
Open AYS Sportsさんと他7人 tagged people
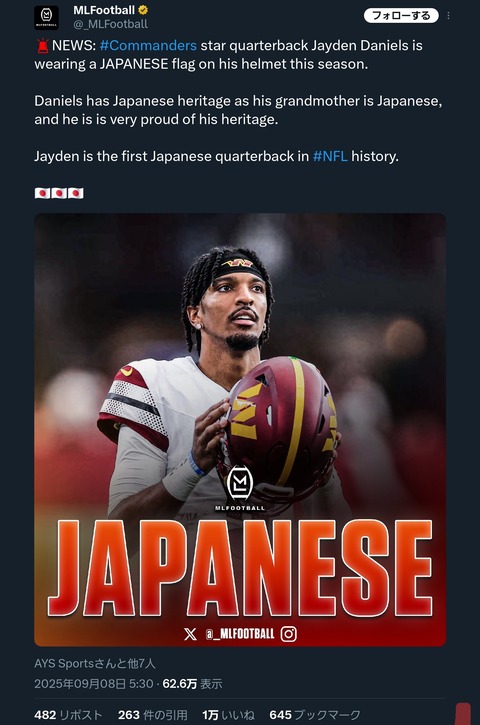[95, 664]
